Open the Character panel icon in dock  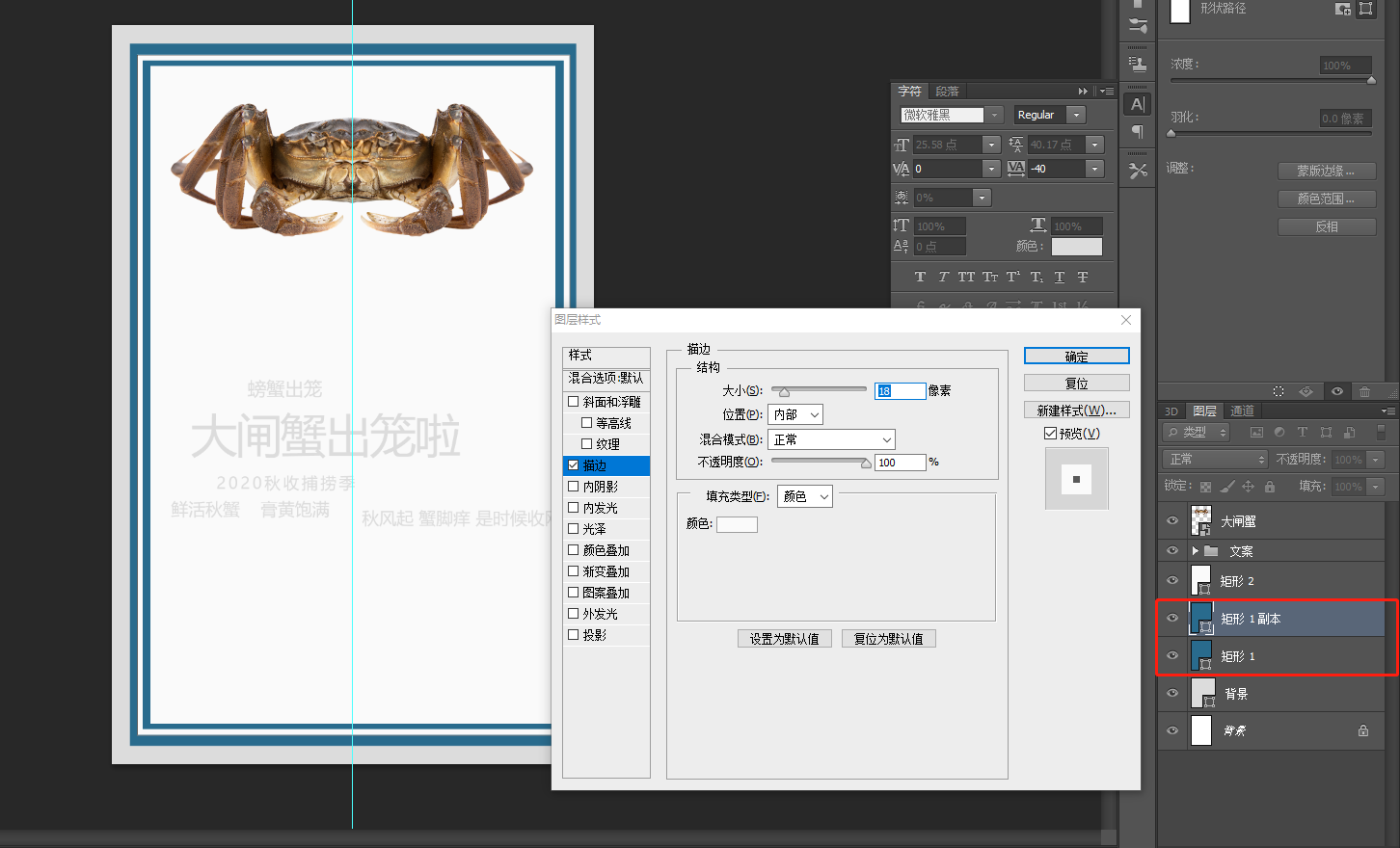point(1138,104)
